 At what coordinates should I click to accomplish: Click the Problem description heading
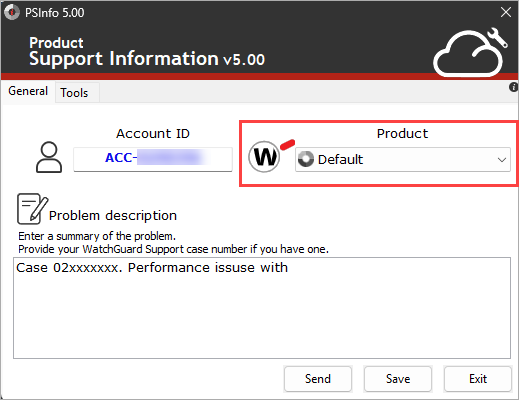113,216
